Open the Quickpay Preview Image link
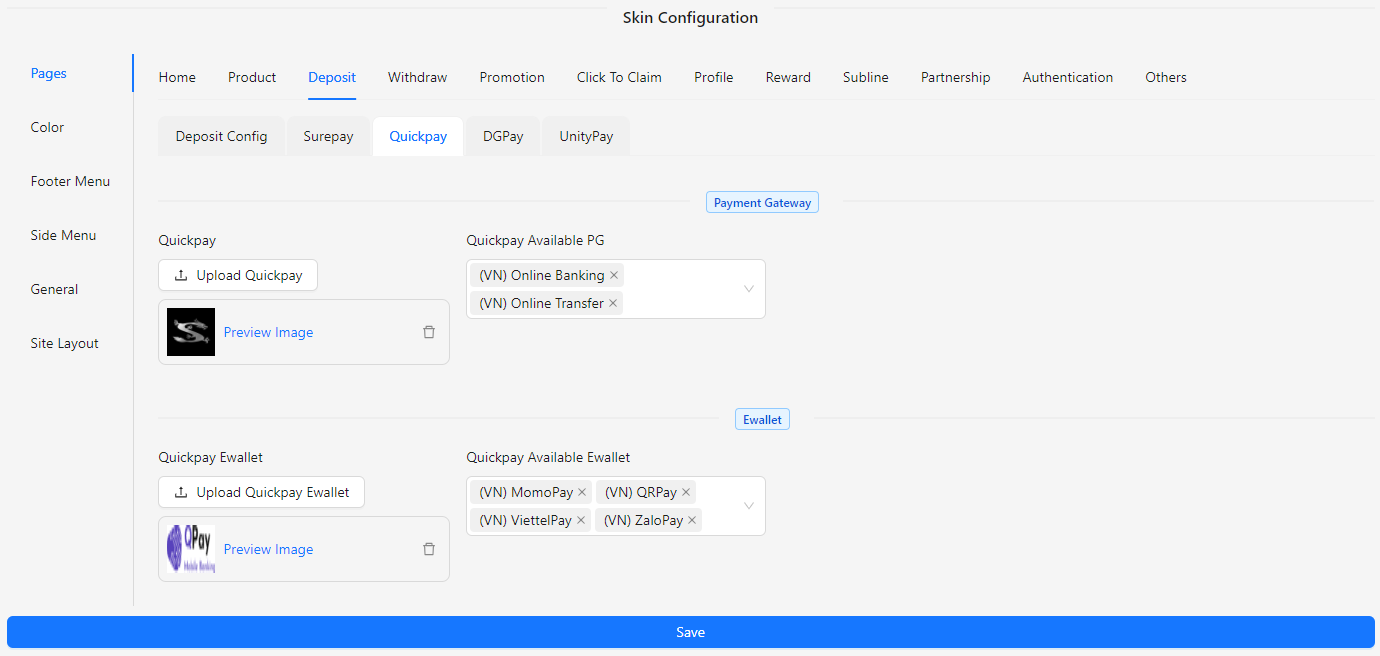This screenshot has height=656, width=1380. pos(268,331)
